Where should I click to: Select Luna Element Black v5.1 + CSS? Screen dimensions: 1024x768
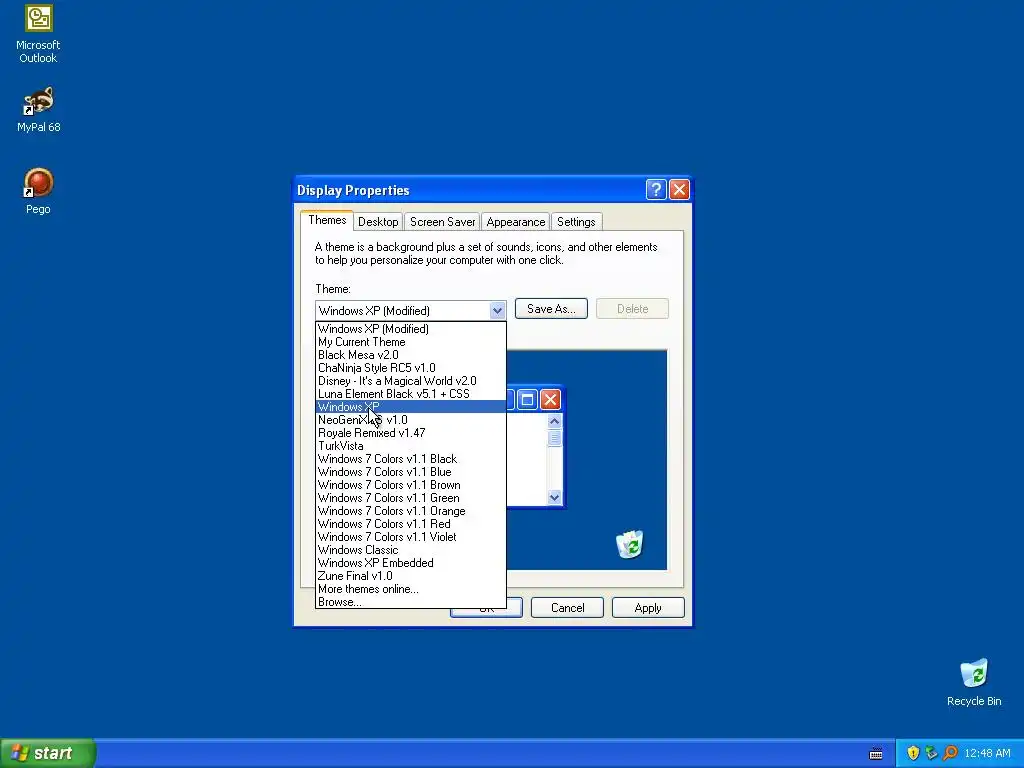(x=411, y=394)
